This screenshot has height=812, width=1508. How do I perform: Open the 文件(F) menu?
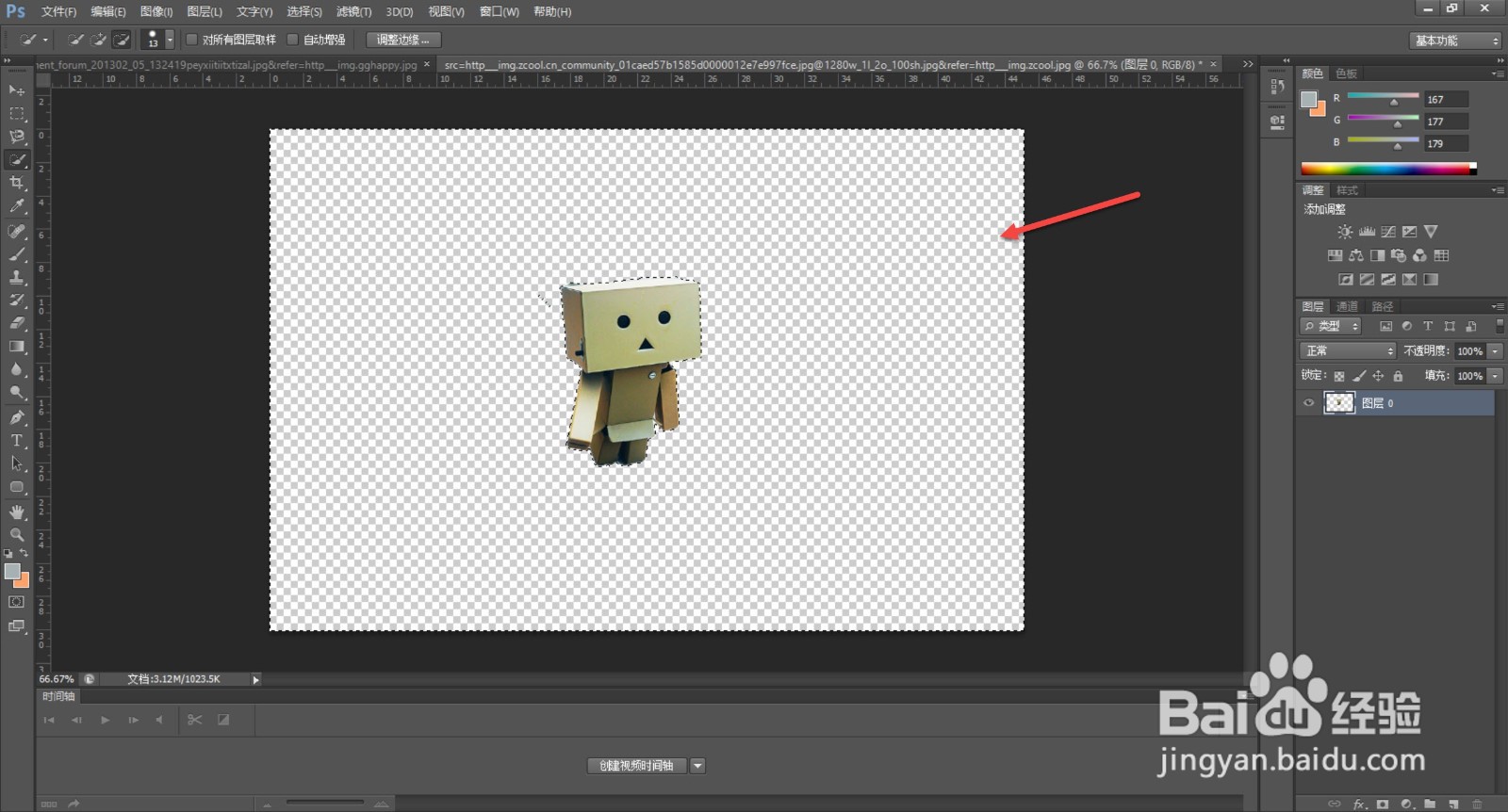58,11
